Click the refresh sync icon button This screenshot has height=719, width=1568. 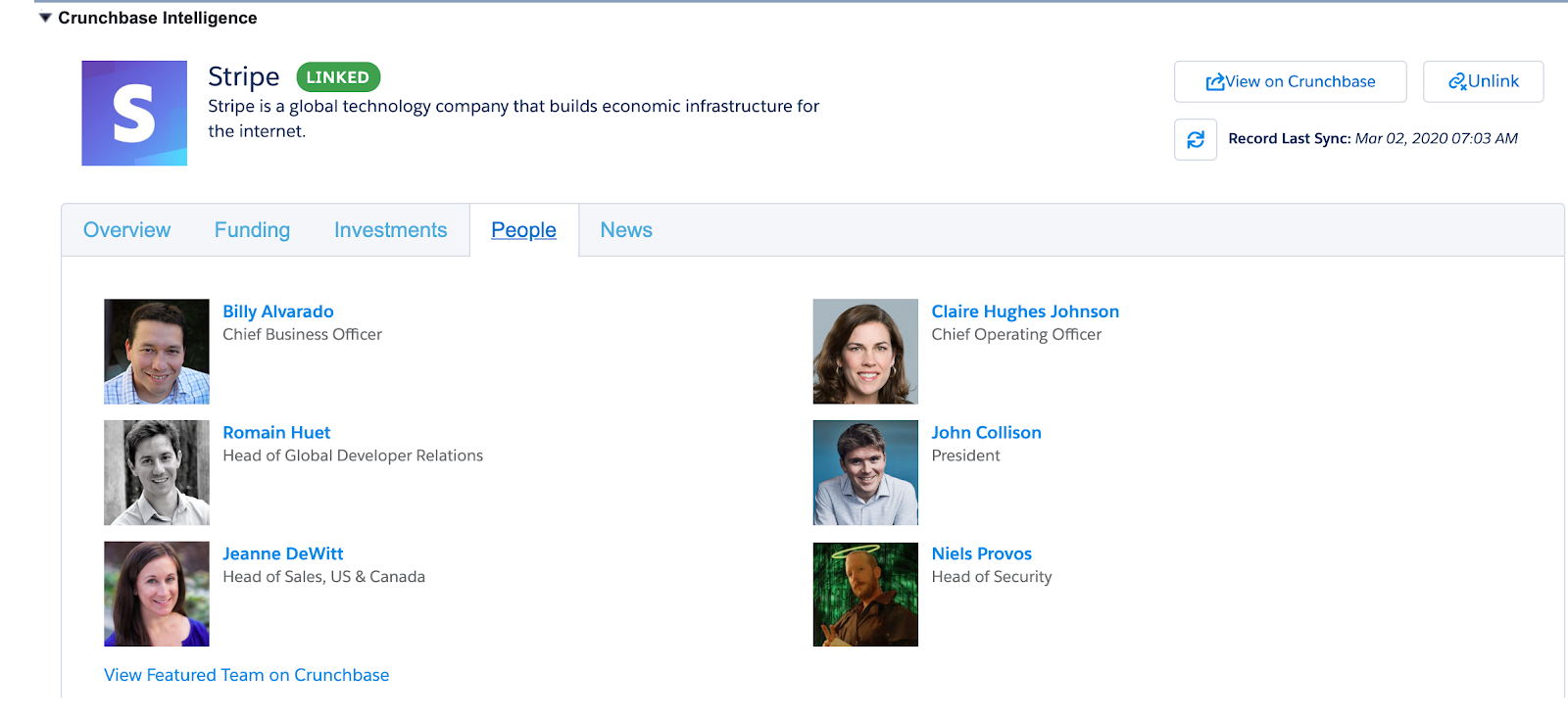[1196, 139]
